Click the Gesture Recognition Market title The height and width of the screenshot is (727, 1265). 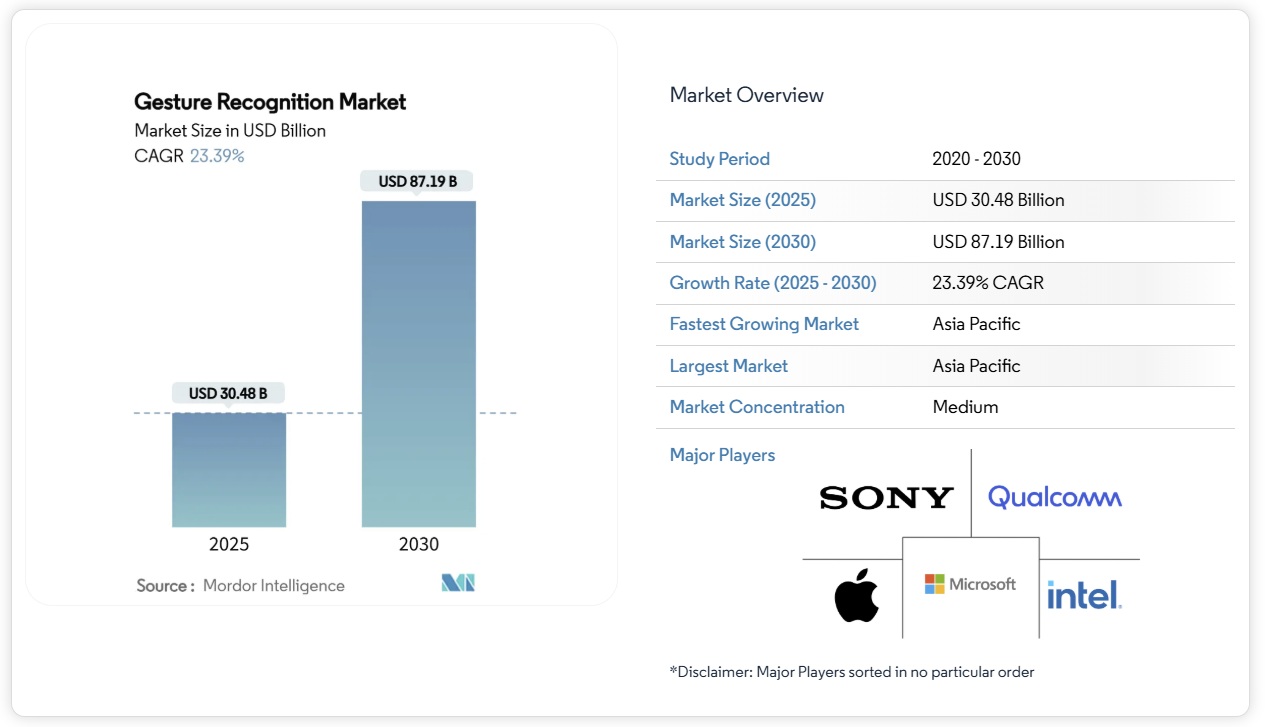click(270, 102)
